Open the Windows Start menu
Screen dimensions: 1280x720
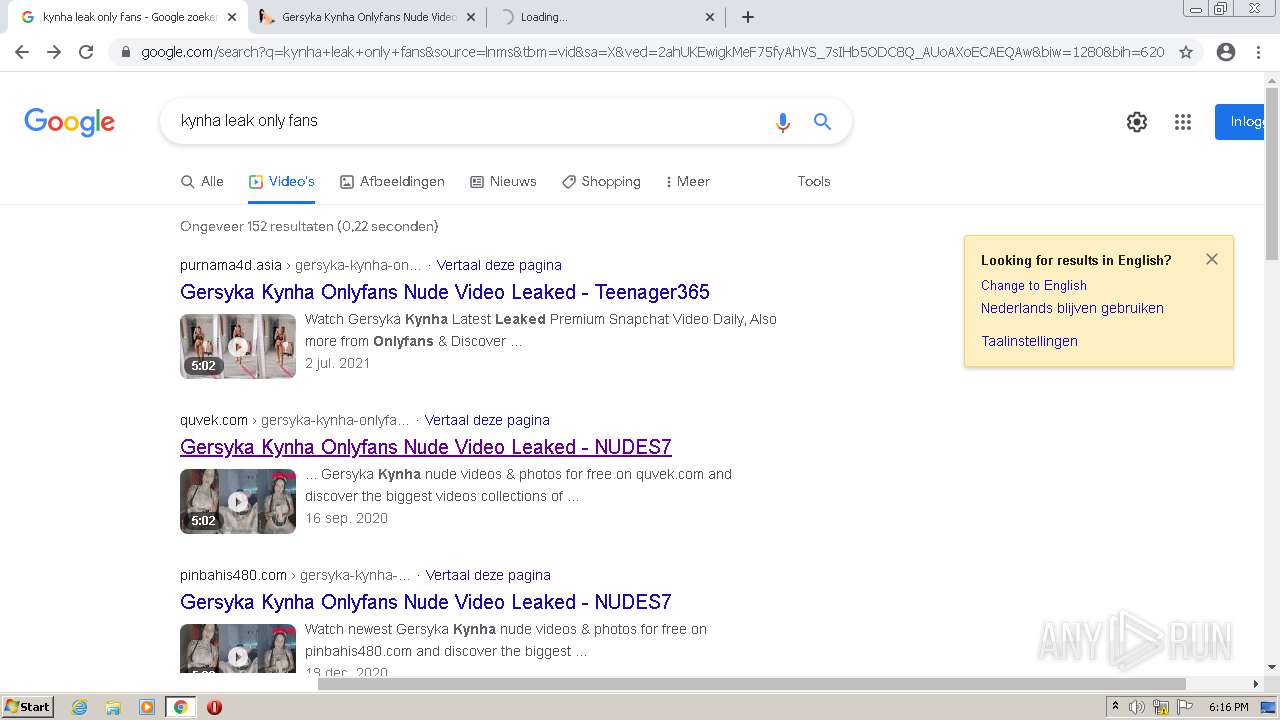28,707
